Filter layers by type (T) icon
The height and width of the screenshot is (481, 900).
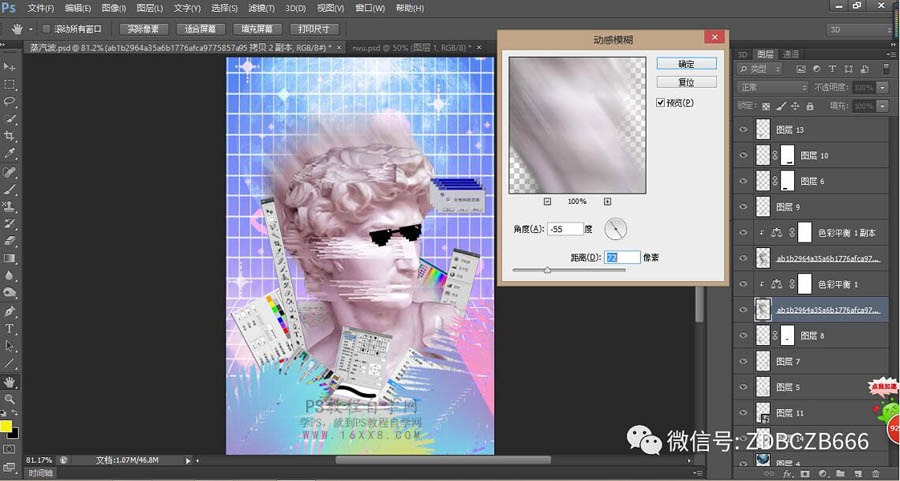pos(832,69)
